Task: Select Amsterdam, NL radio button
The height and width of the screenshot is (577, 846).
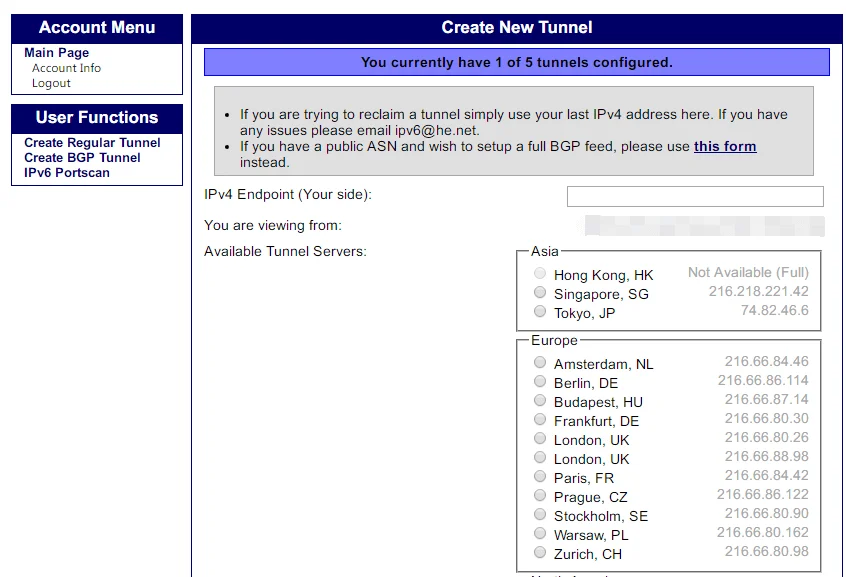Action: pyautogui.click(x=540, y=363)
